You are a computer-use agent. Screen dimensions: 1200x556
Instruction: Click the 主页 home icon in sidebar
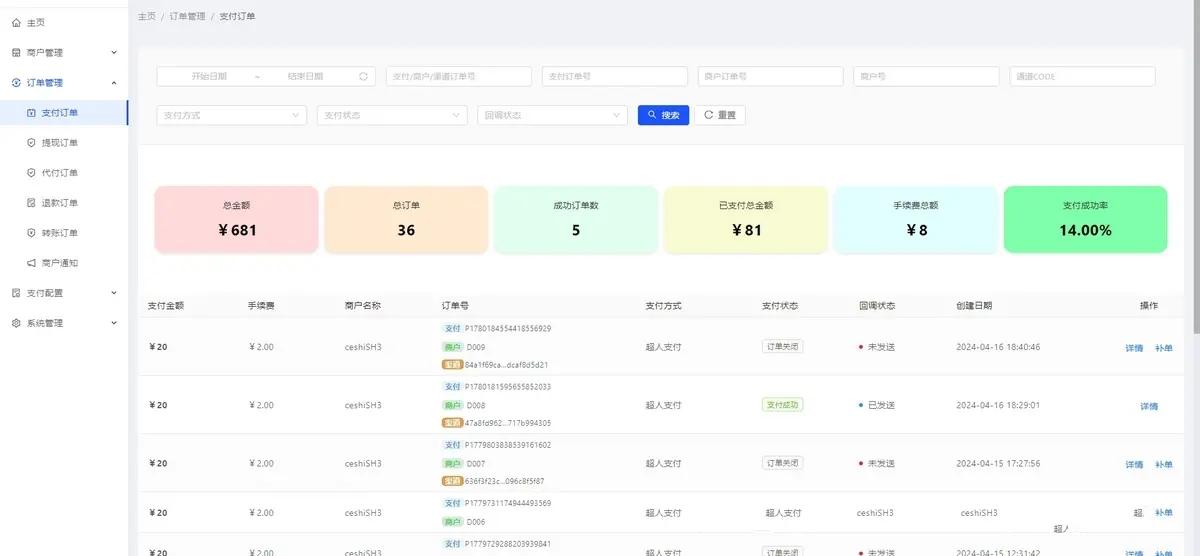(16, 22)
